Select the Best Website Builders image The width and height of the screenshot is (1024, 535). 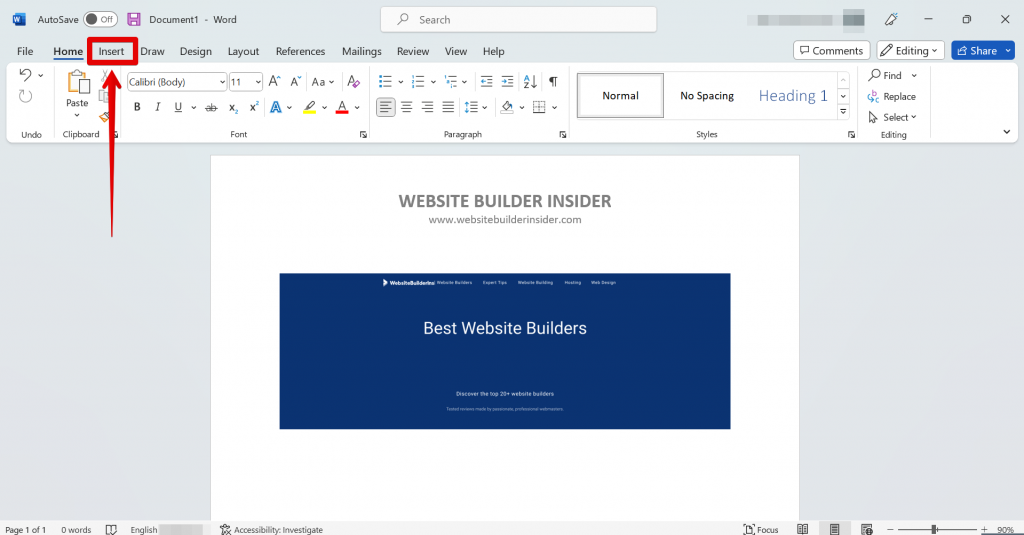click(x=505, y=351)
